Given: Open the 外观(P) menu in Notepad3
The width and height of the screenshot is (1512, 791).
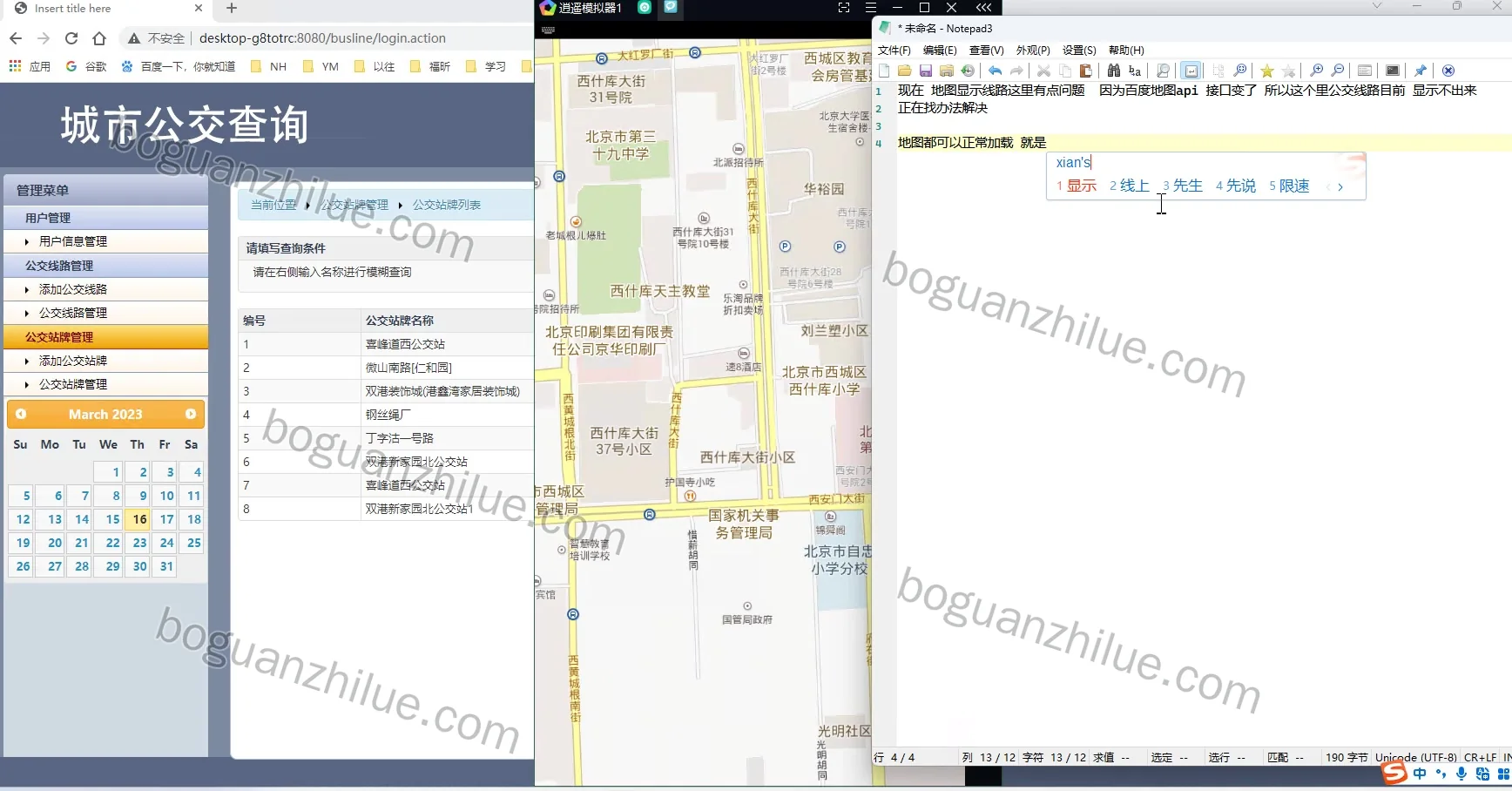Looking at the screenshot, I should tap(1033, 51).
